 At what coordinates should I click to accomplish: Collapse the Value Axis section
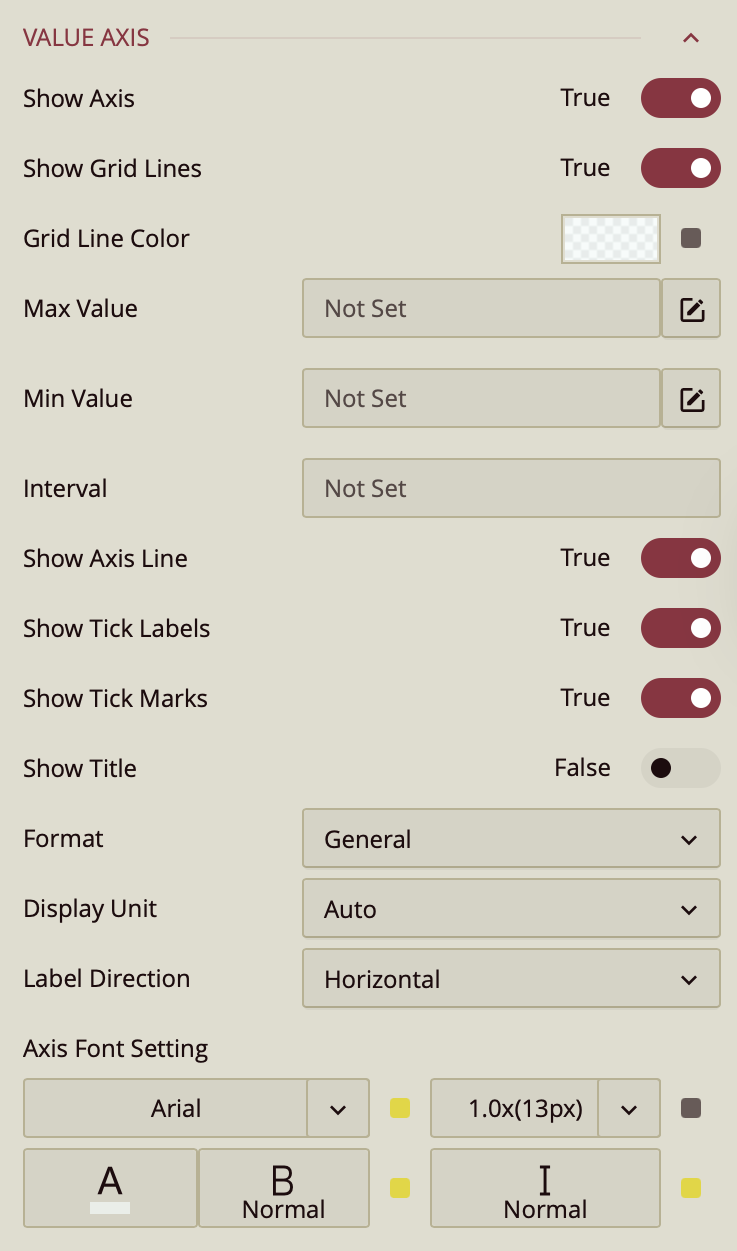(x=690, y=38)
